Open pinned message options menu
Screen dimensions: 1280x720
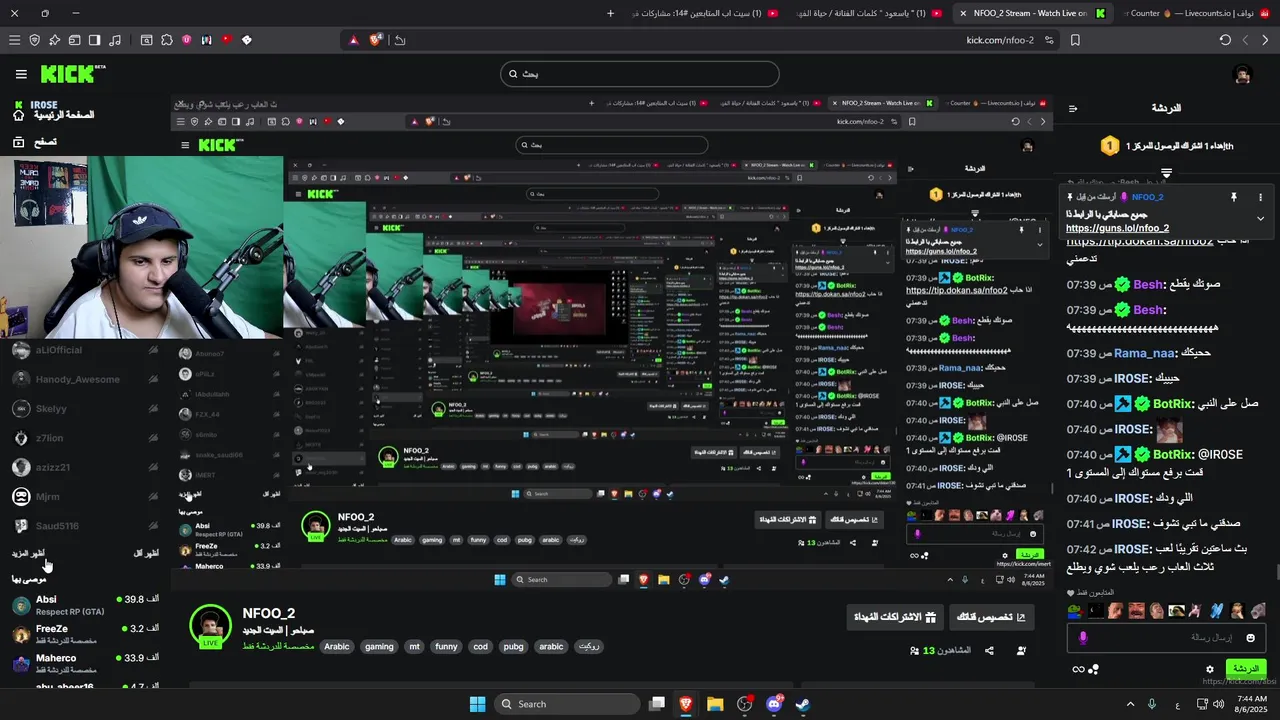coord(1260,198)
